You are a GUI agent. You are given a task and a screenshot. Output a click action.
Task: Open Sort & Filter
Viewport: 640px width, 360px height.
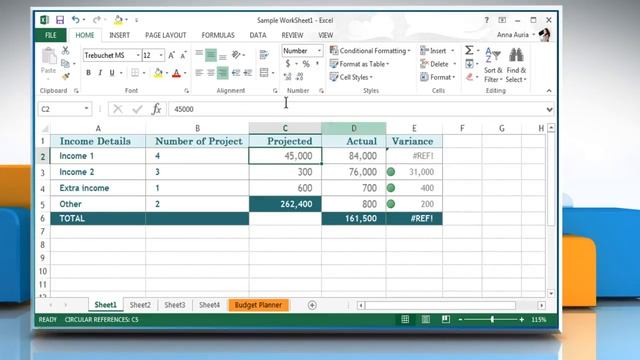pos(493,64)
